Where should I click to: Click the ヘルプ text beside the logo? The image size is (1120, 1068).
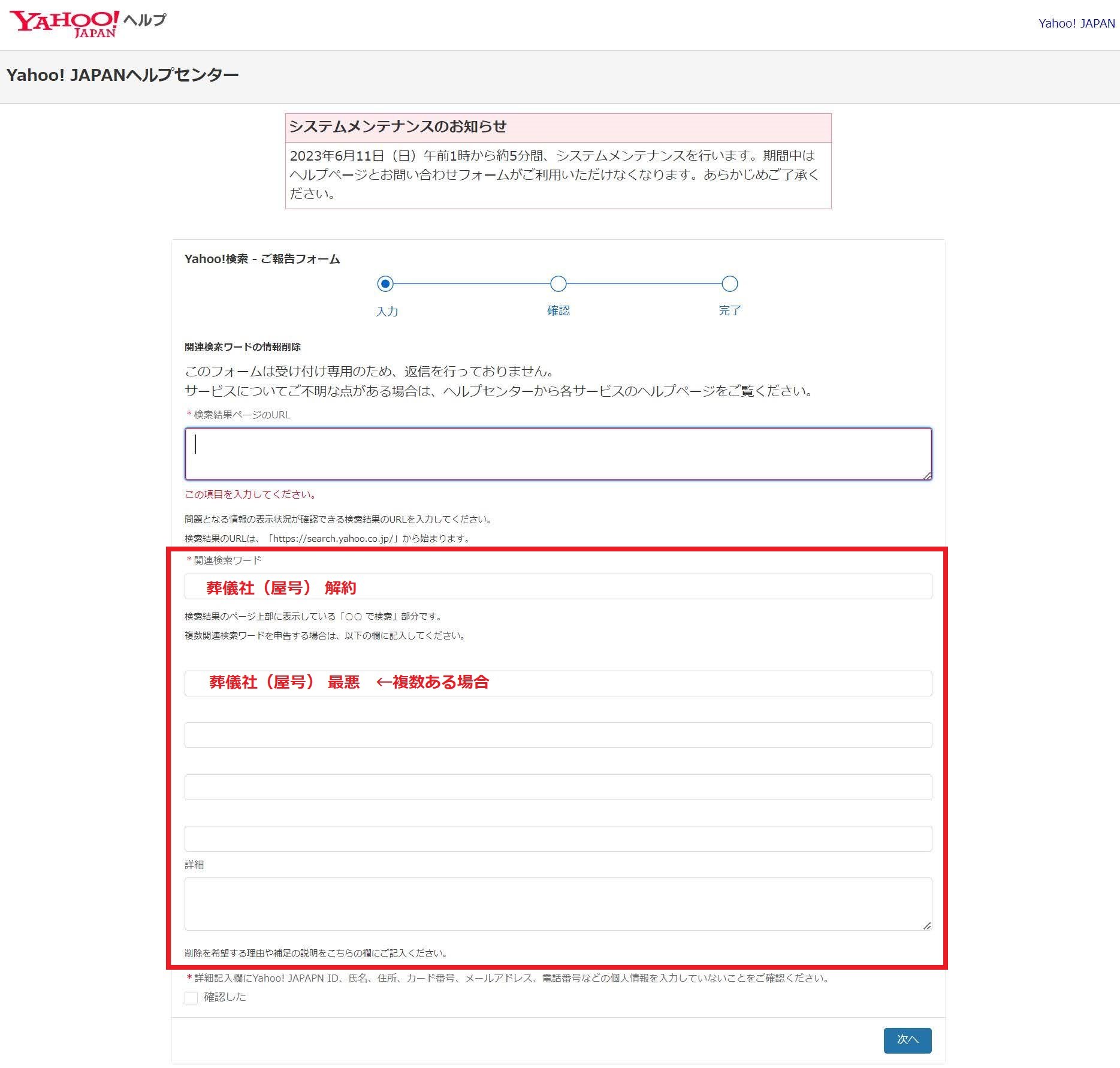click(x=144, y=20)
